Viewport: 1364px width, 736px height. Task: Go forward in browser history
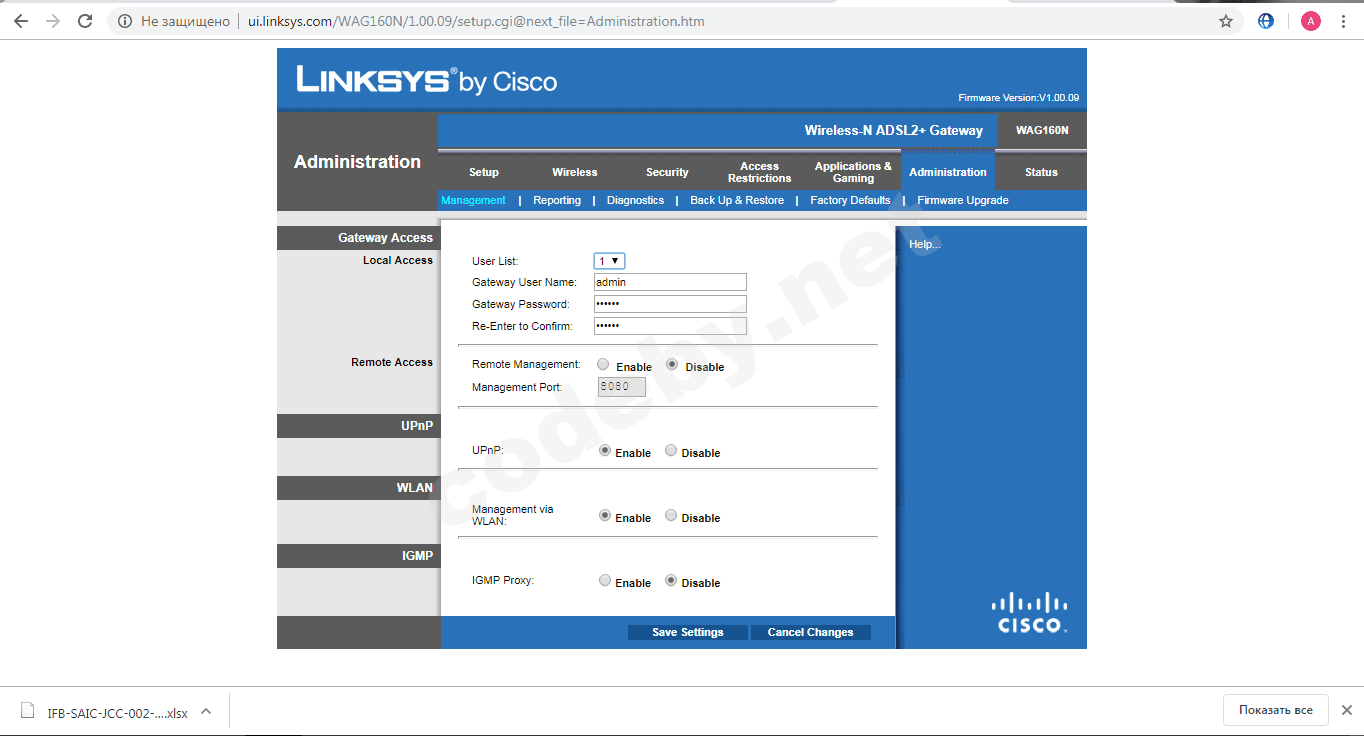pos(53,21)
